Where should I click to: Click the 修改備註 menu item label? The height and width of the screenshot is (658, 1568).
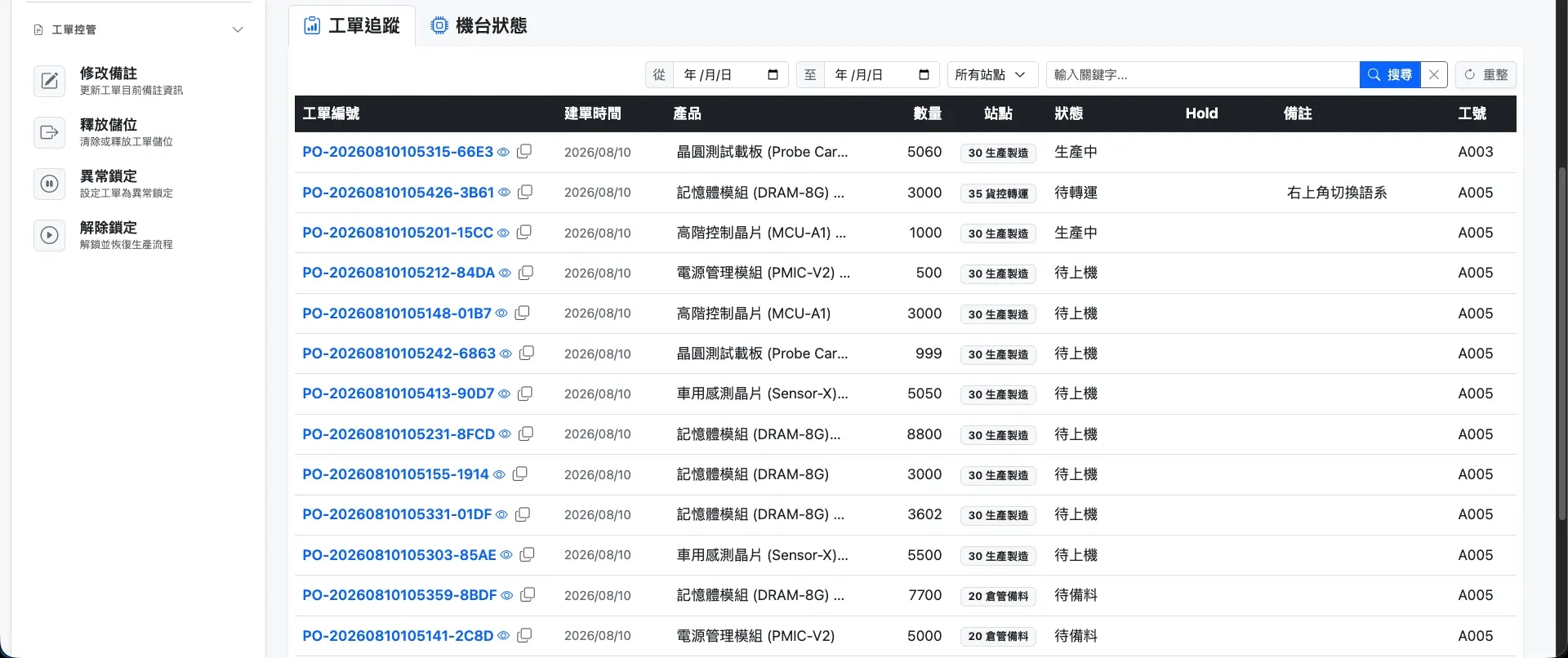click(x=109, y=73)
